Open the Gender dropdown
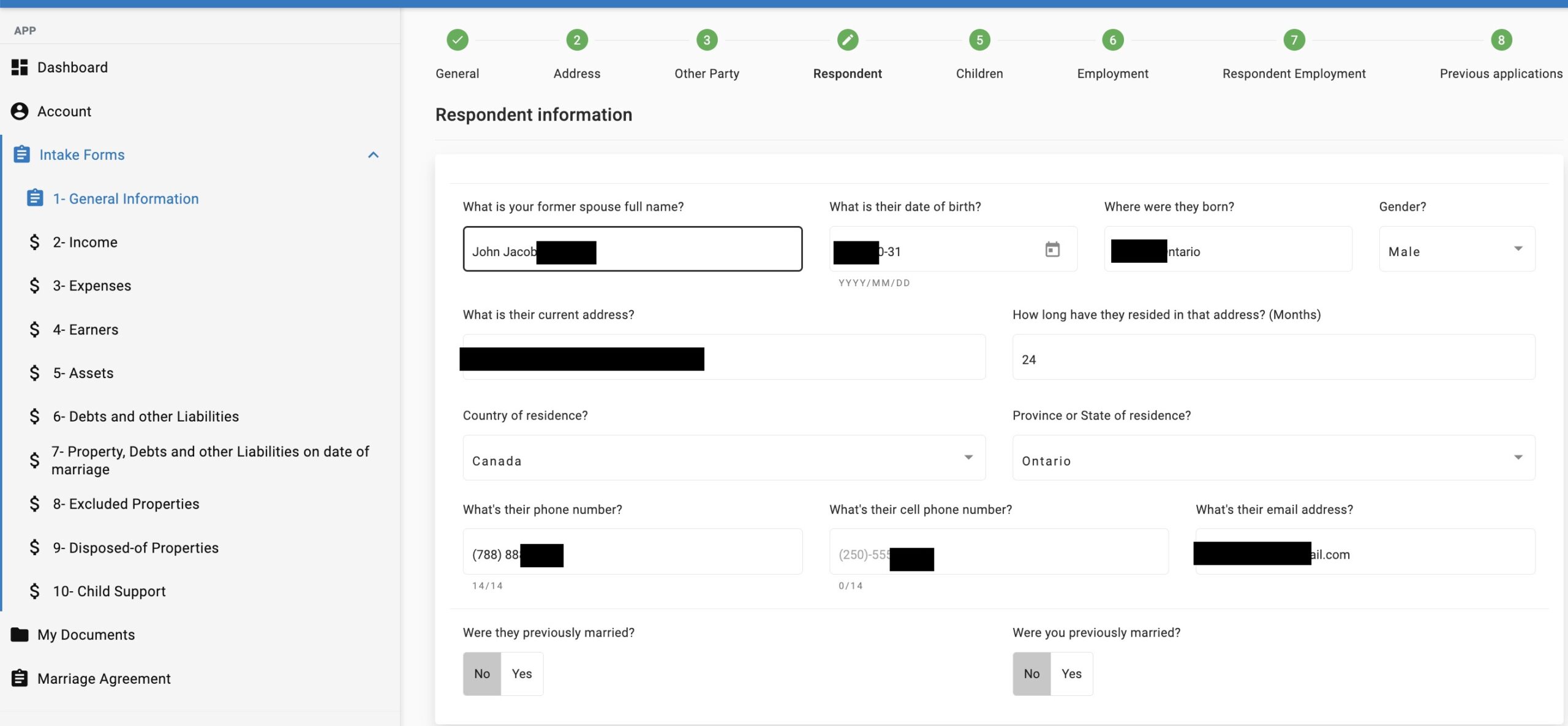Screen dimensions: 1568x726 tap(1518, 249)
